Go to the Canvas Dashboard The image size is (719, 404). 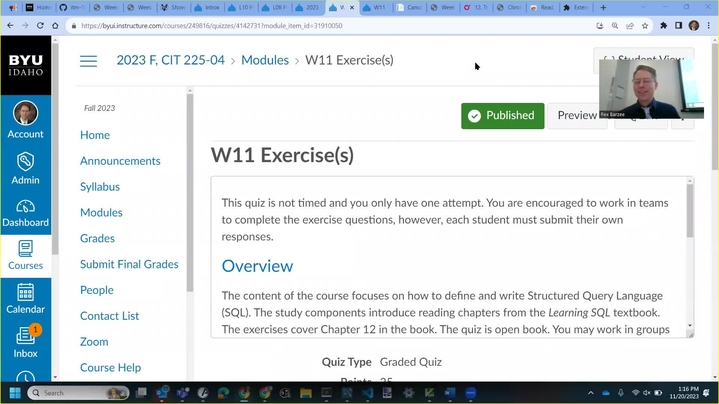point(25,214)
